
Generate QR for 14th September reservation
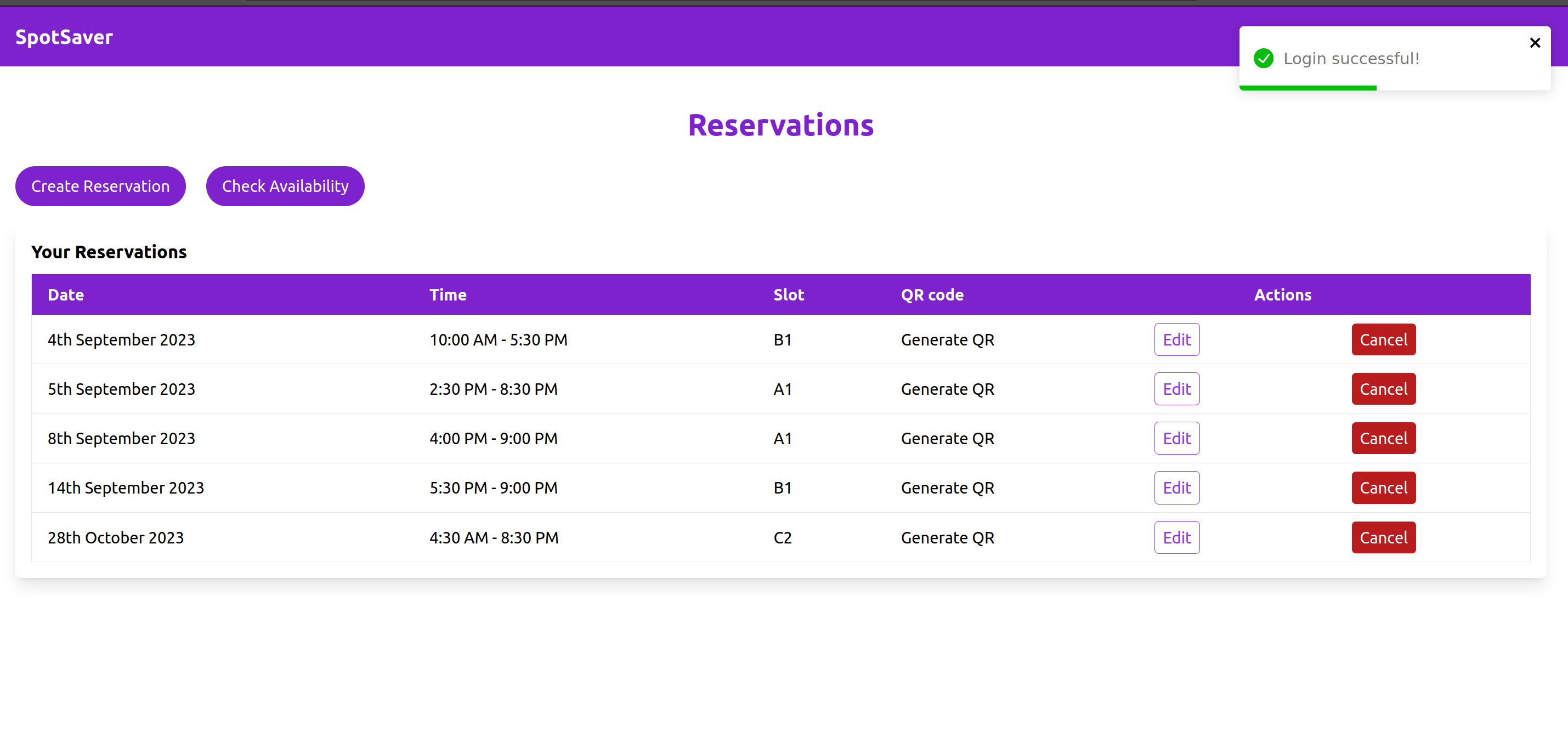pyautogui.click(x=947, y=488)
